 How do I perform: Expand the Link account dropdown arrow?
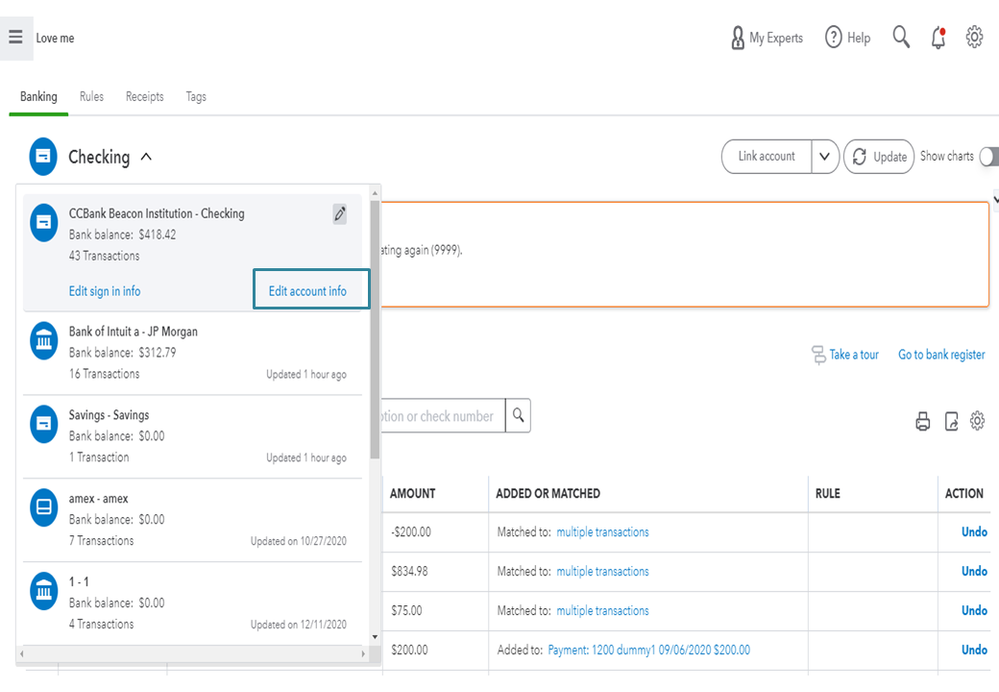pos(824,157)
